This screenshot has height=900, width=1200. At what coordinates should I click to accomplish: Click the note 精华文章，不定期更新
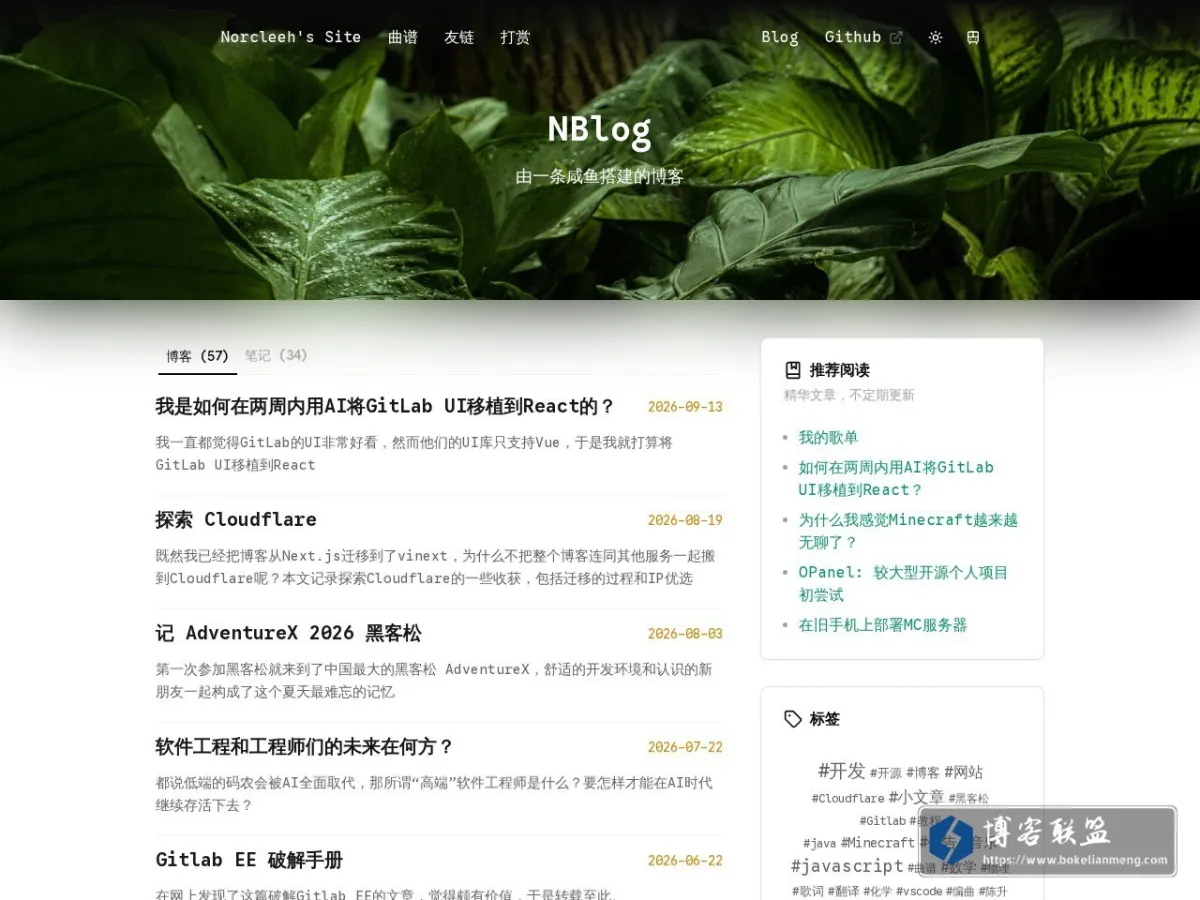[849, 395]
